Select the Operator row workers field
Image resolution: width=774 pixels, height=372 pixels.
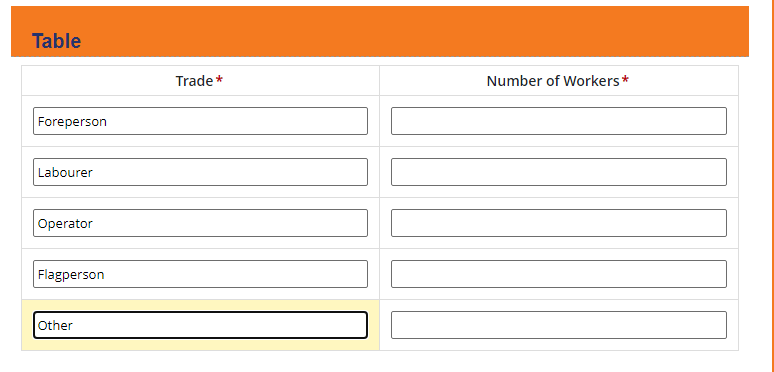pos(559,223)
